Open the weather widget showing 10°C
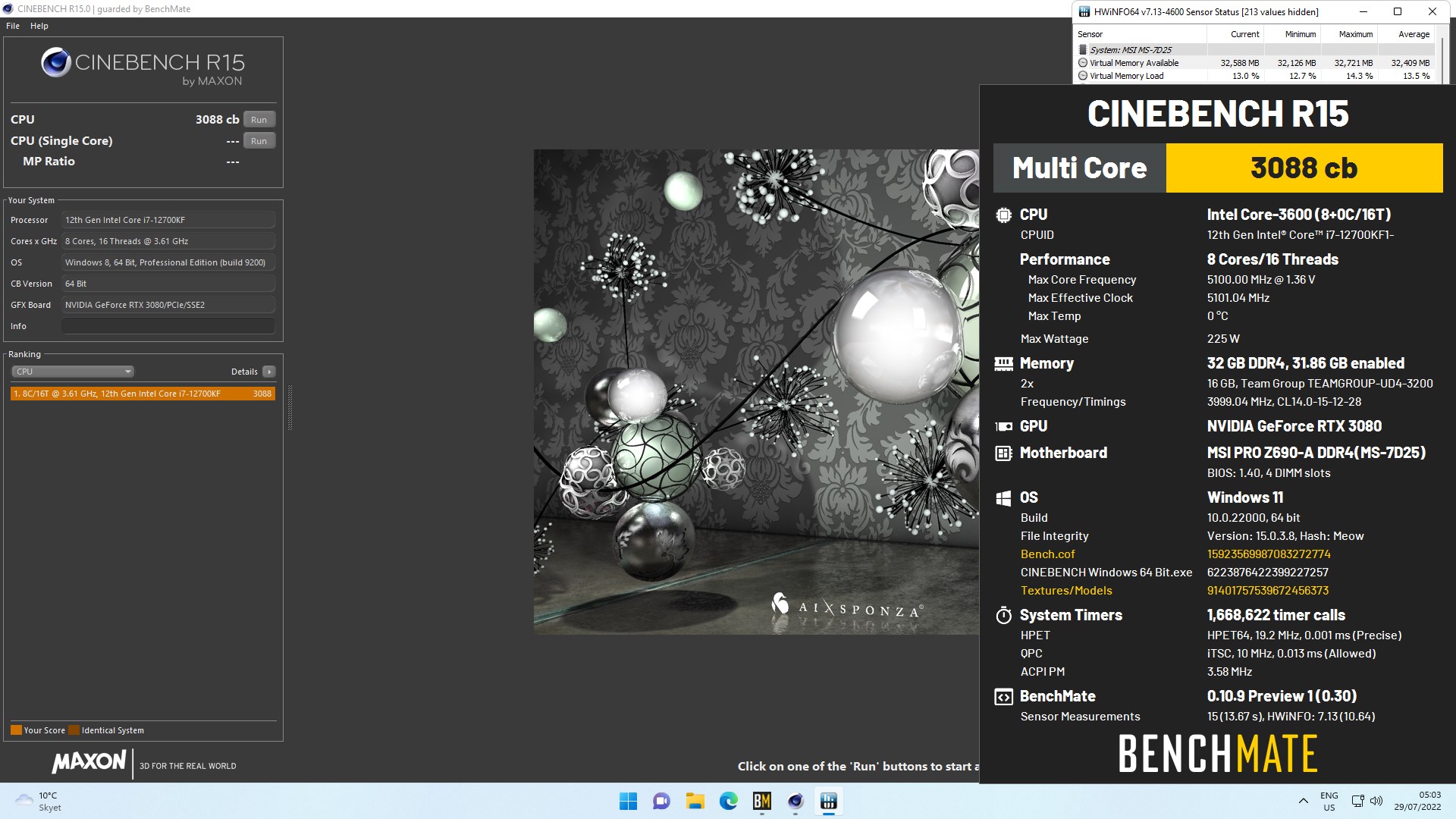 [x=38, y=802]
